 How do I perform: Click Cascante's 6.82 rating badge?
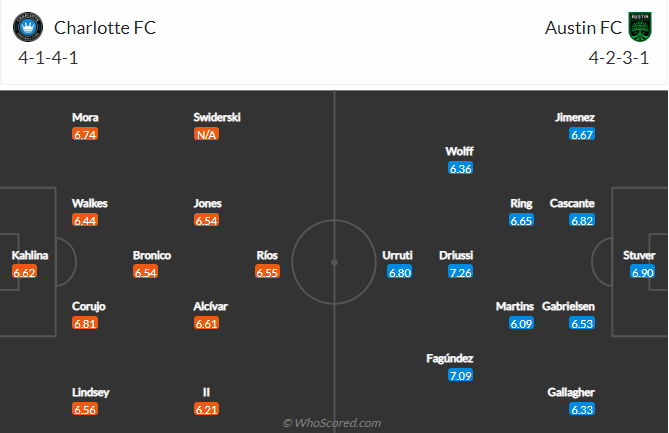tap(582, 221)
